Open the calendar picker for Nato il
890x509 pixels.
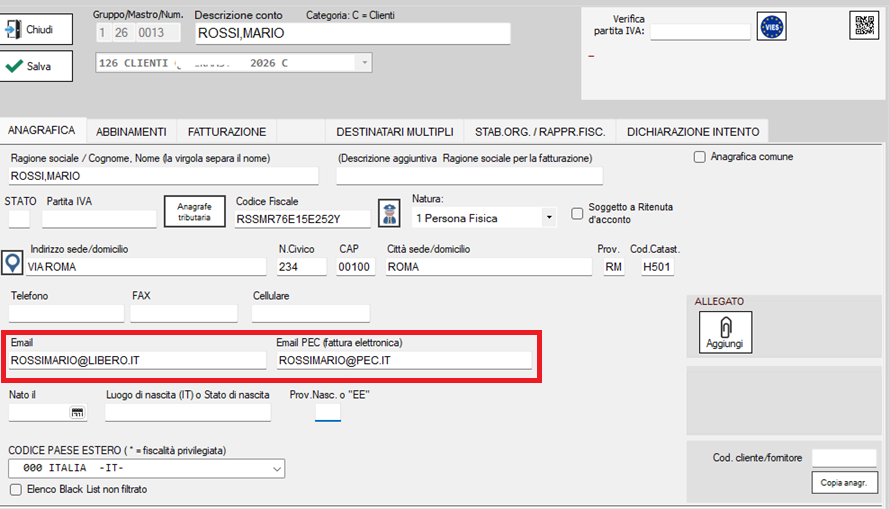coord(77,412)
